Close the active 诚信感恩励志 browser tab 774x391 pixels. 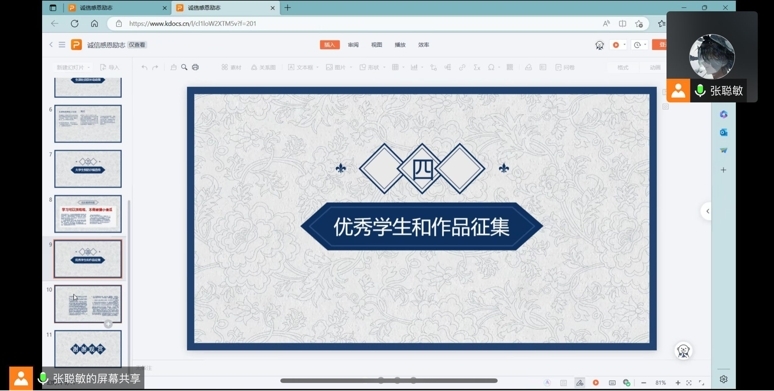pyautogui.click(x=273, y=8)
